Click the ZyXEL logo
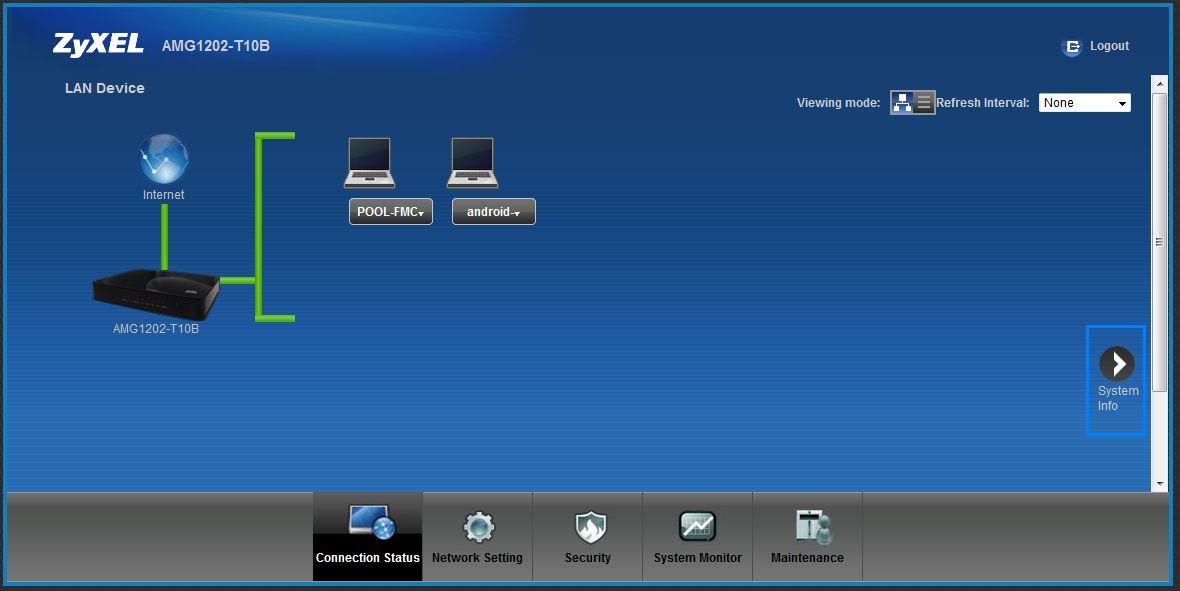Image resolution: width=1180 pixels, height=591 pixels. (98, 45)
